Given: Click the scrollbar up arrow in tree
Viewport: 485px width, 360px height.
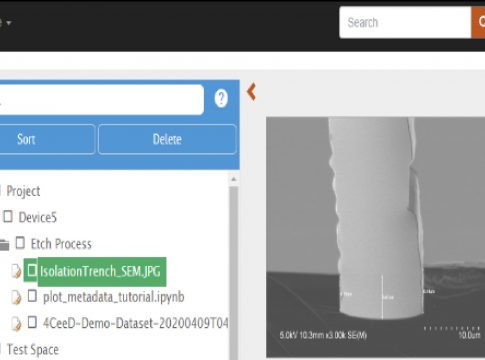Looking at the screenshot, I should point(234,179).
